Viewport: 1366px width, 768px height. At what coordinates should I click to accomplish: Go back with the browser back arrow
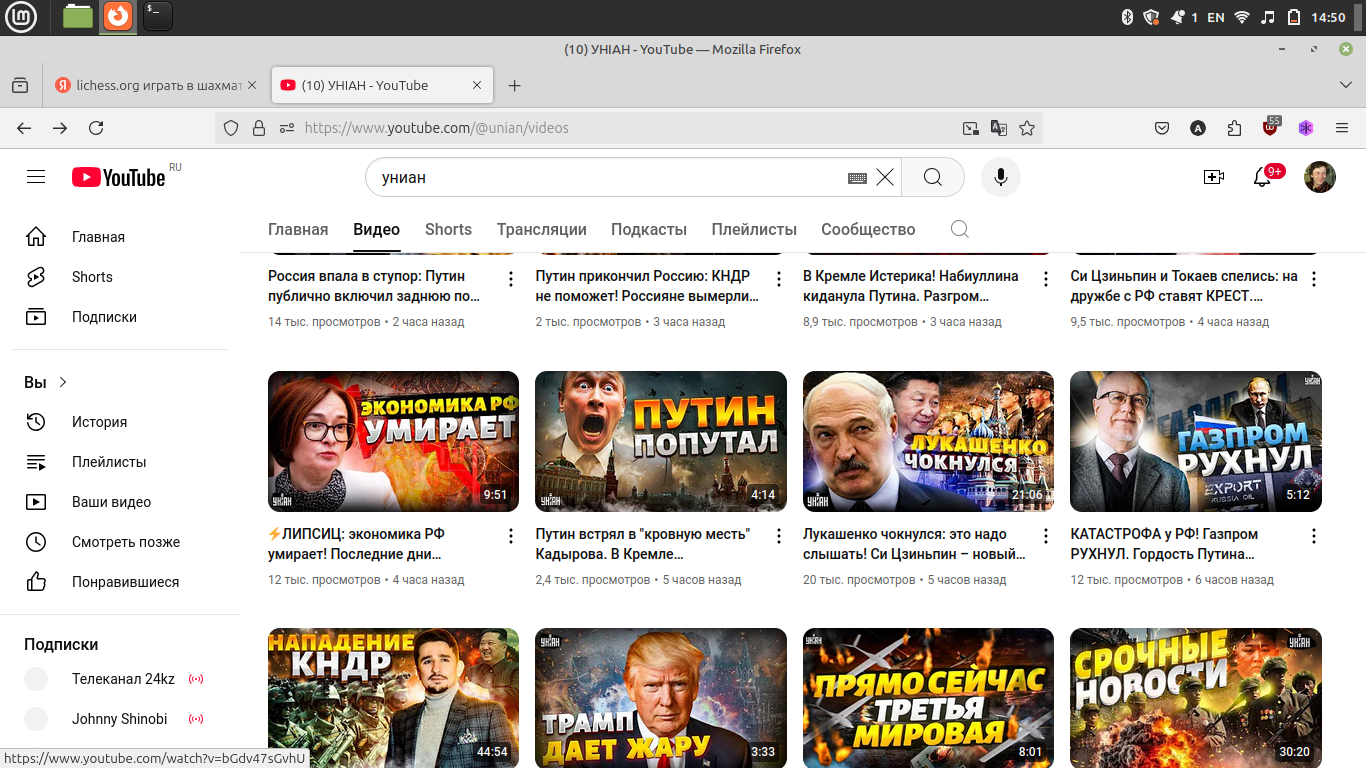[x=24, y=128]
